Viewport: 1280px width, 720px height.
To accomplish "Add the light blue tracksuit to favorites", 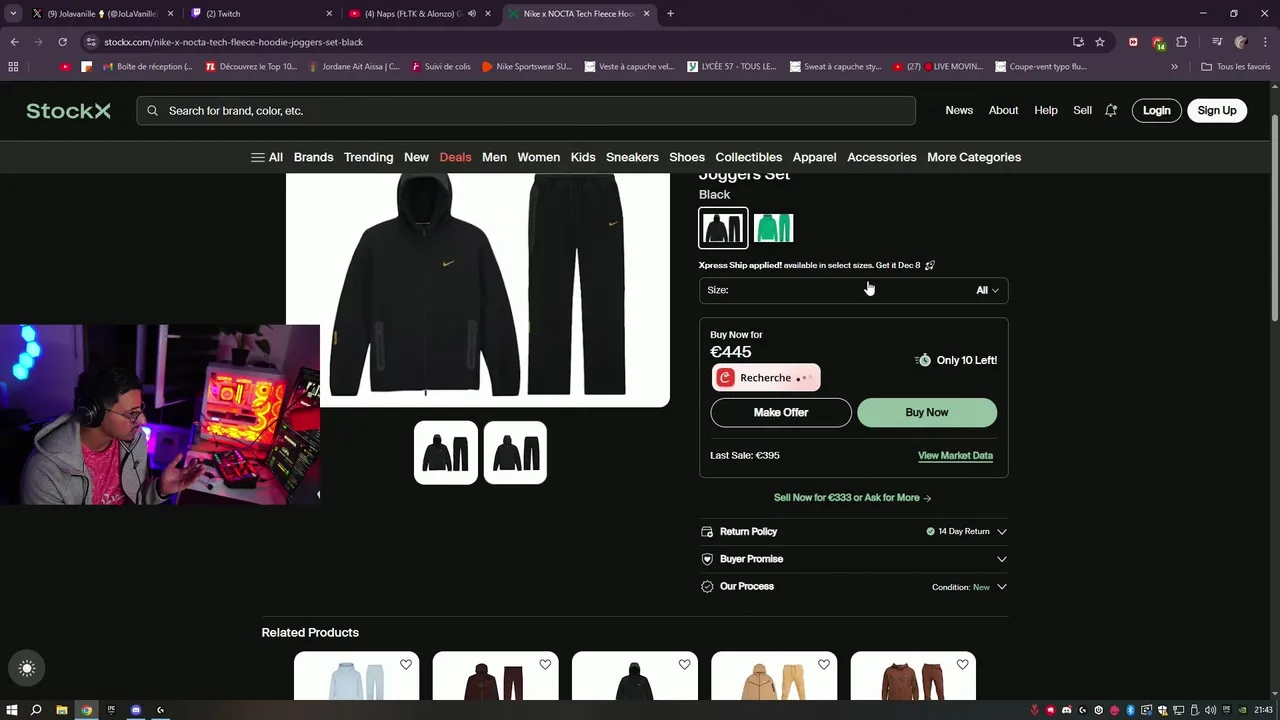I will (406, 664).
